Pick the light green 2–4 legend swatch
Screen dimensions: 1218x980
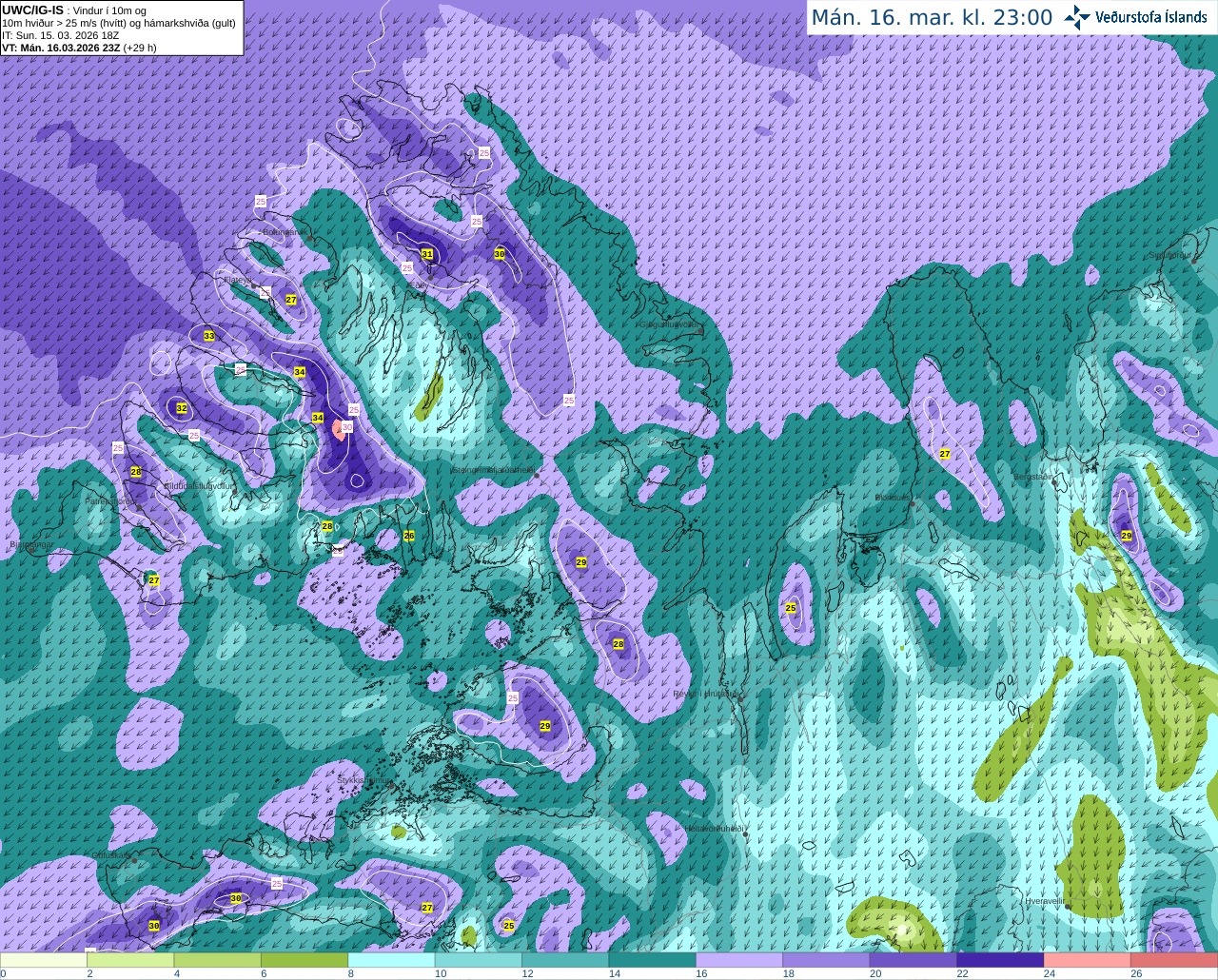130,960
